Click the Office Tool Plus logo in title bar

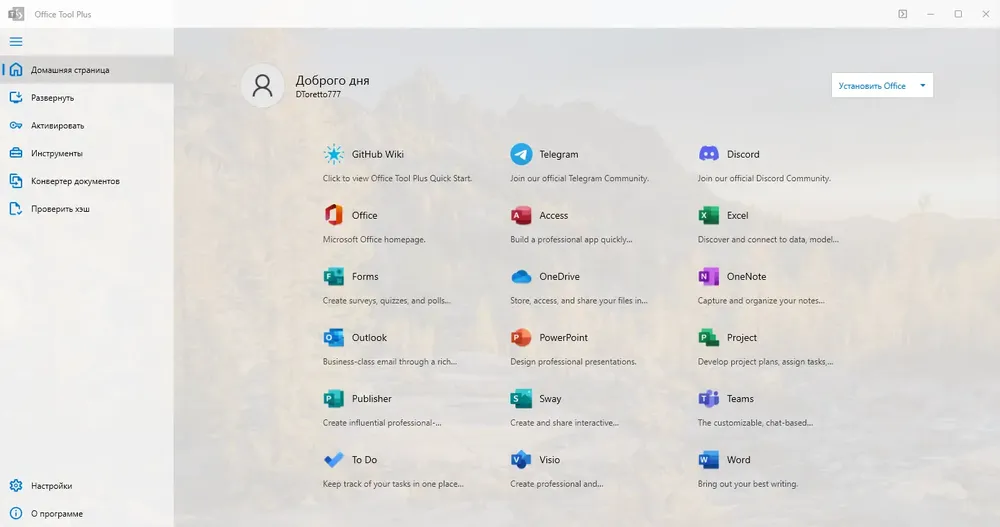16,14
